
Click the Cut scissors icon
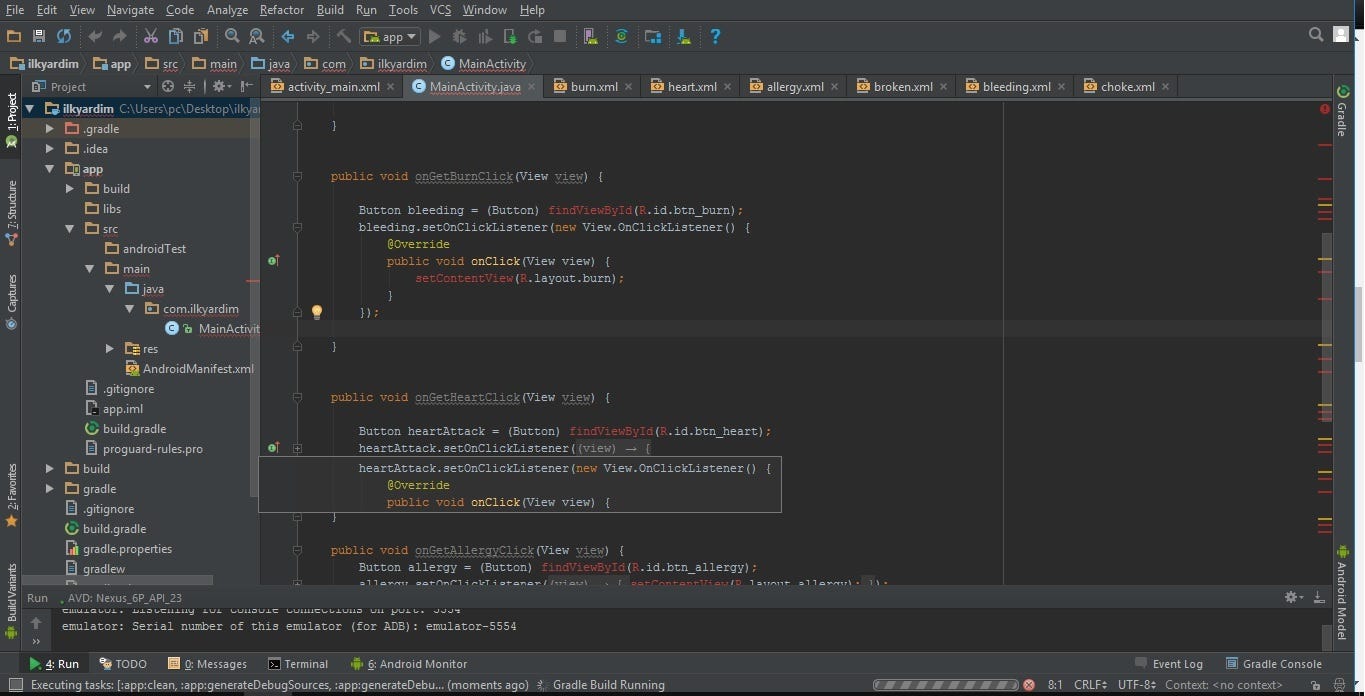pos(150,36)
